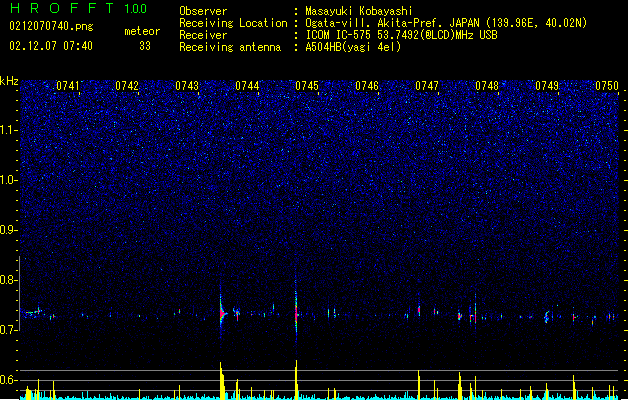
Task: Select the 'Receiving Location' field label
Action: pyautogui.click(x=233, y=23)
